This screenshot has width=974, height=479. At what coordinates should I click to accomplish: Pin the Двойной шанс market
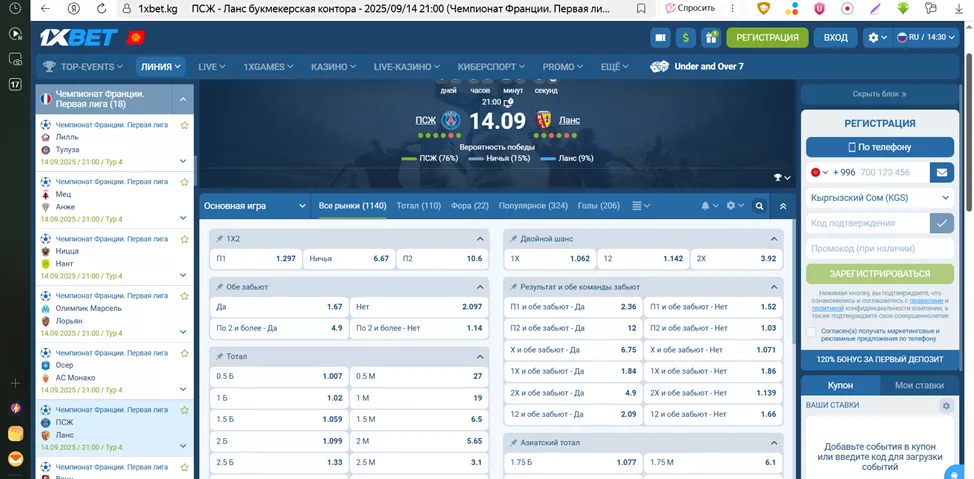pos(514,239)
